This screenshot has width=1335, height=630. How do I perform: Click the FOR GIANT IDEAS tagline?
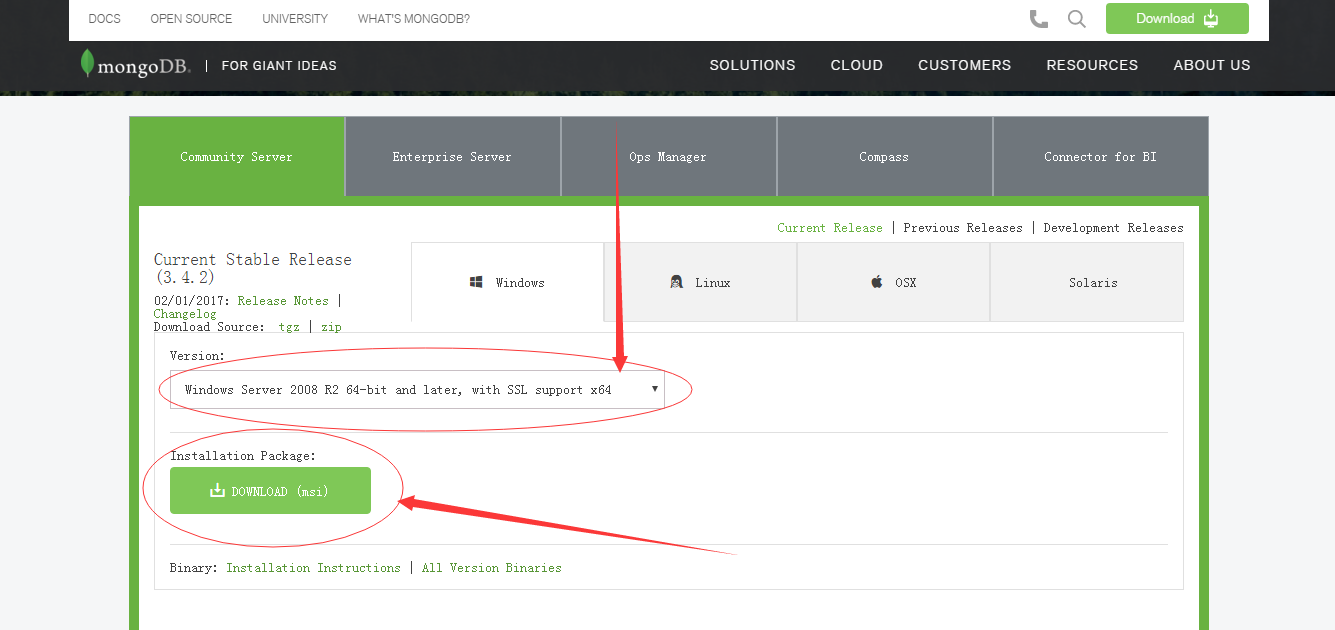click(279, 66)
